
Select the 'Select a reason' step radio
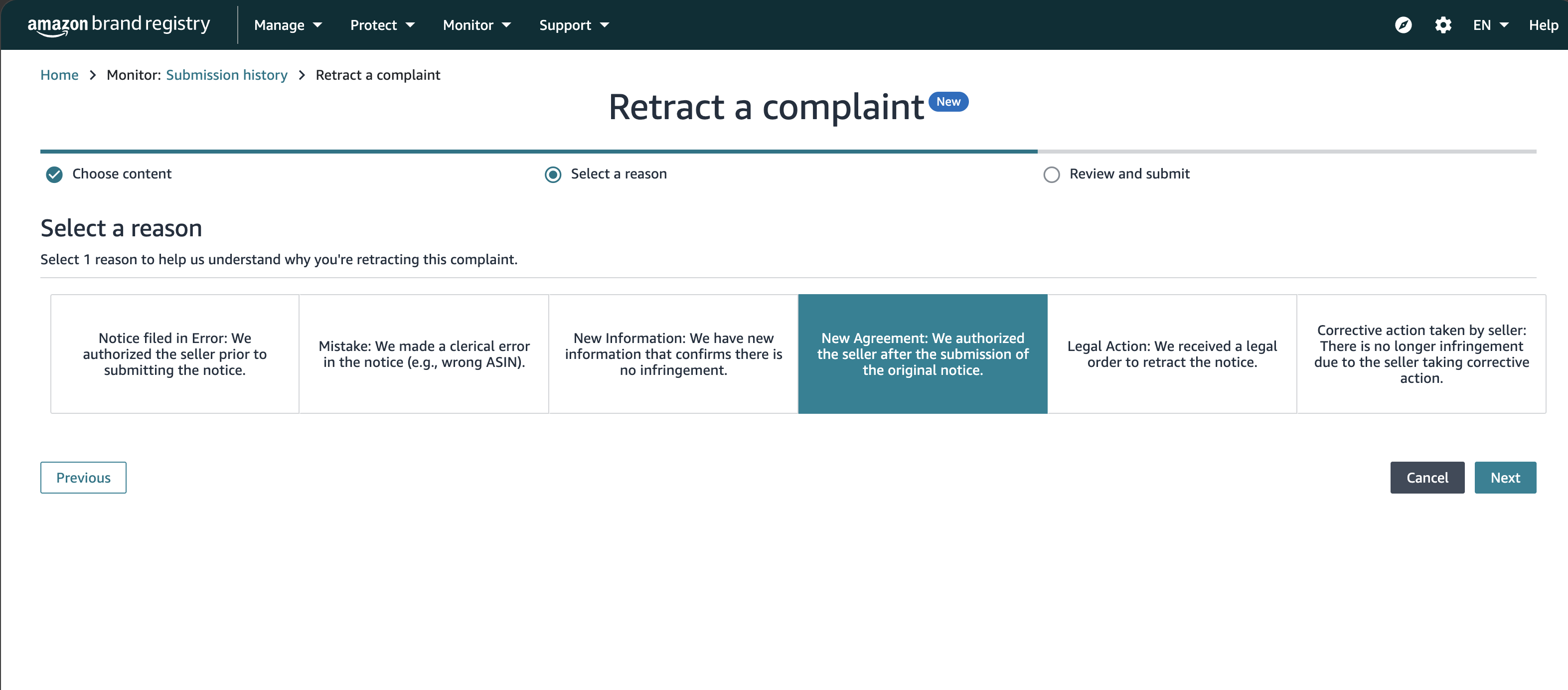pos(553,175)
